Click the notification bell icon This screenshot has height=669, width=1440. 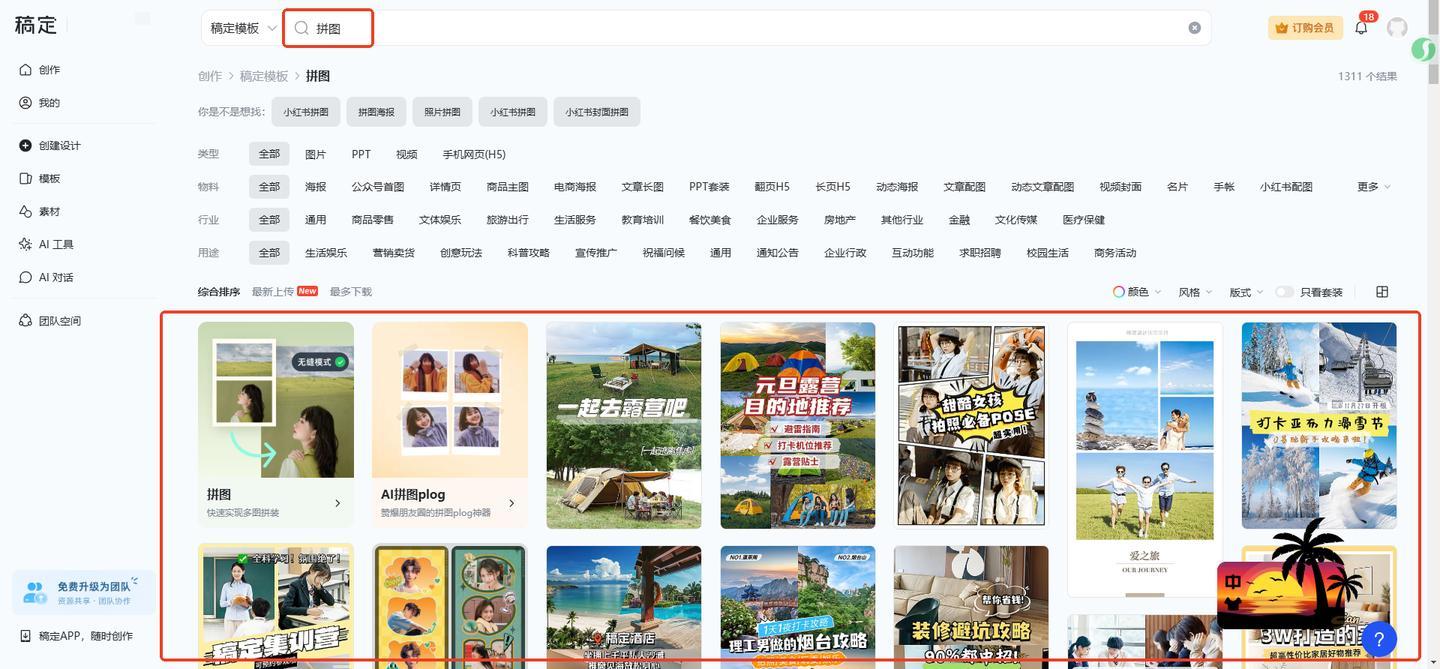(x=1361, y=28)
